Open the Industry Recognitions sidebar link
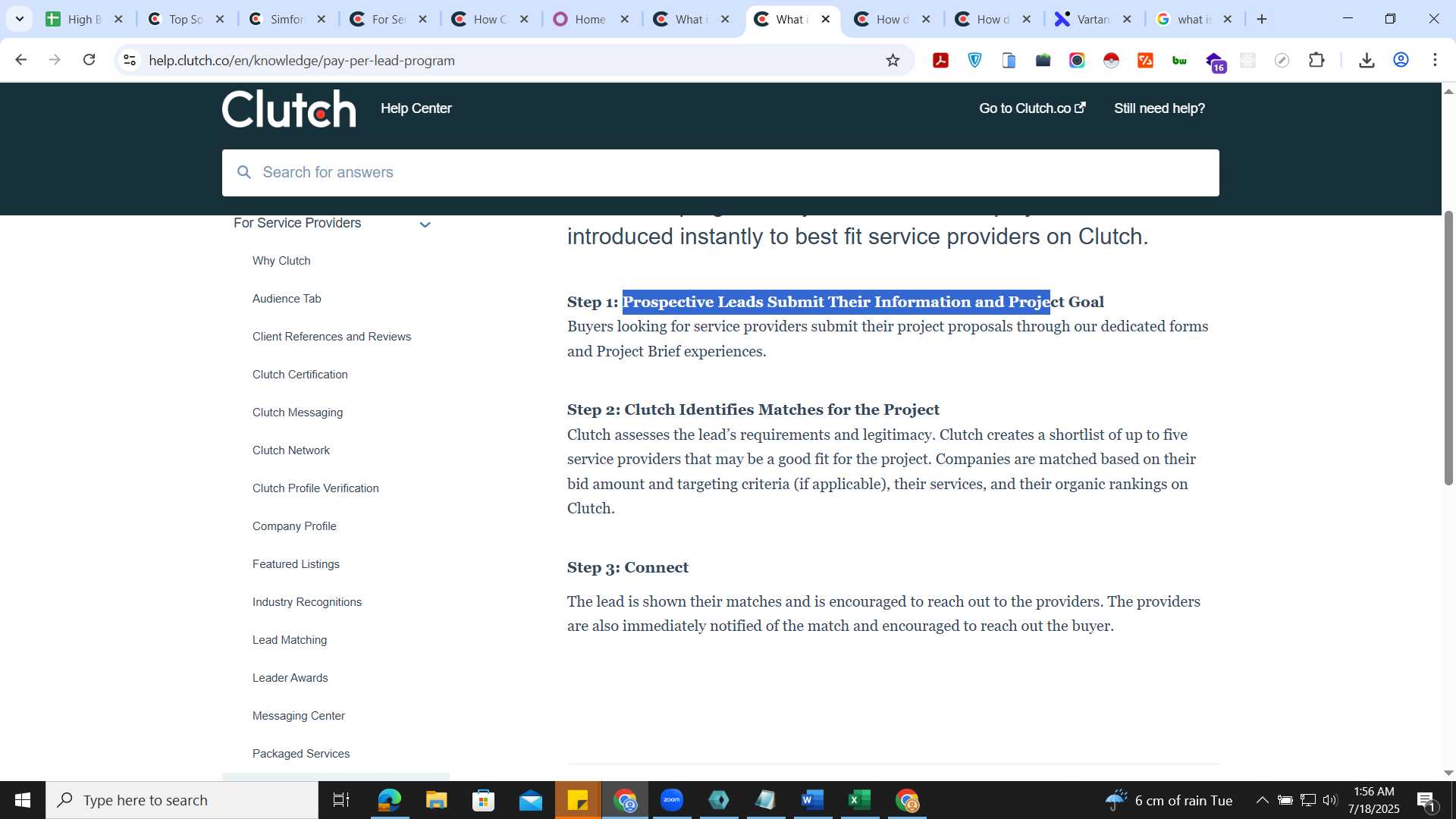 (306, 602)
